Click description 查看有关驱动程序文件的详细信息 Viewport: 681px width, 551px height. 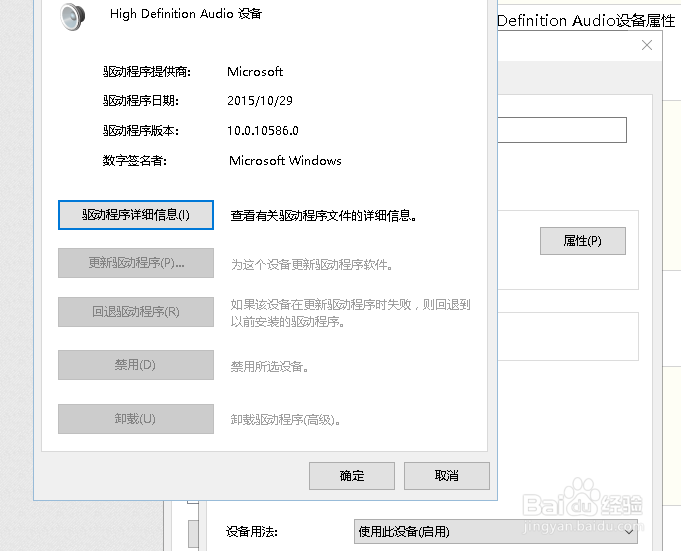click(x=324, y=216)
